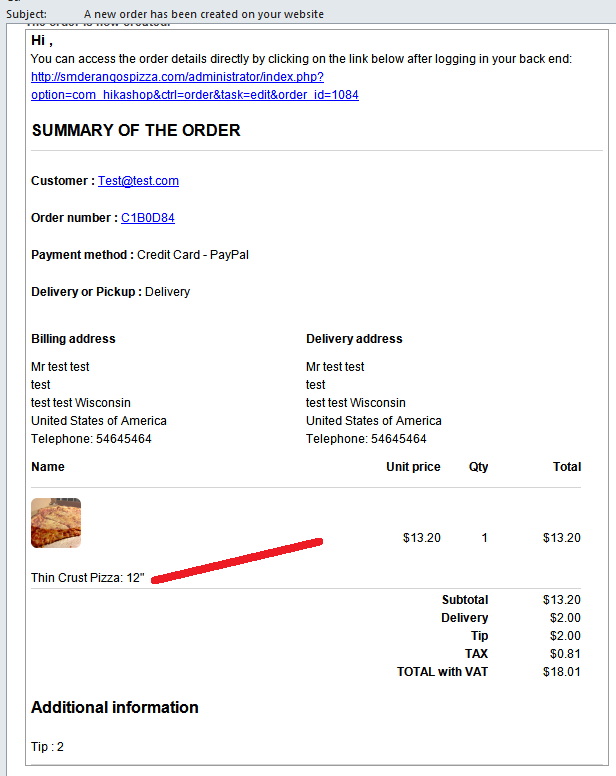
Task: Click the Additional information heading
Action: [x=115, y=708]
